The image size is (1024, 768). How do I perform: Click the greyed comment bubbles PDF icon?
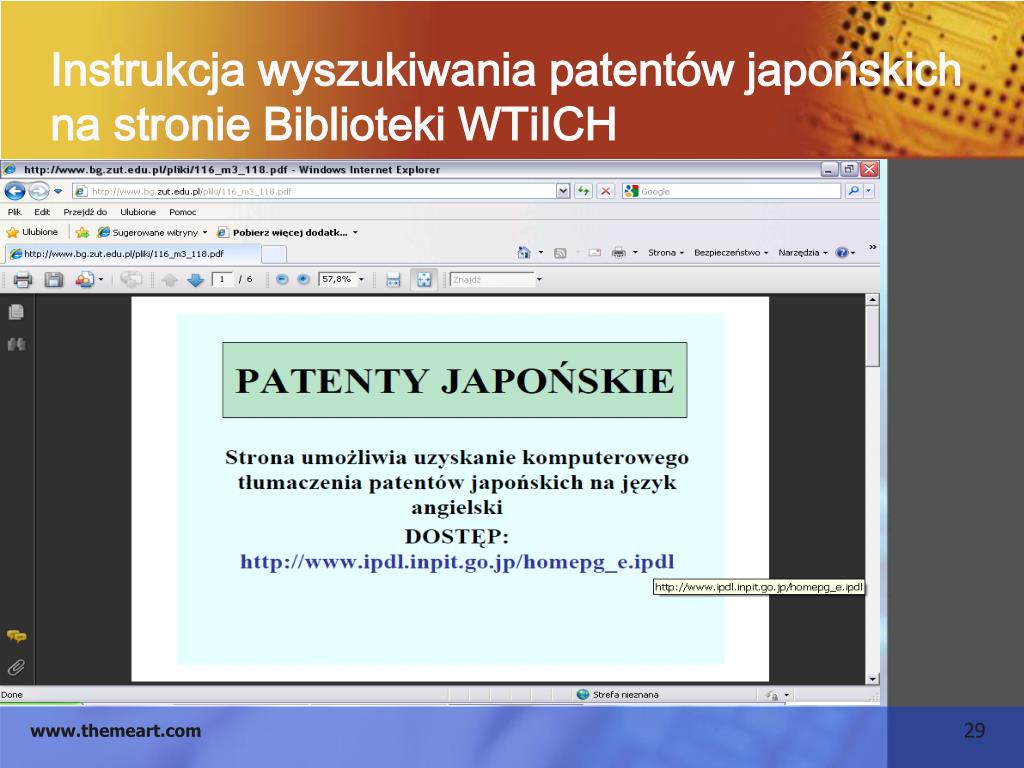pyautogui.click(x=131, y=280)
